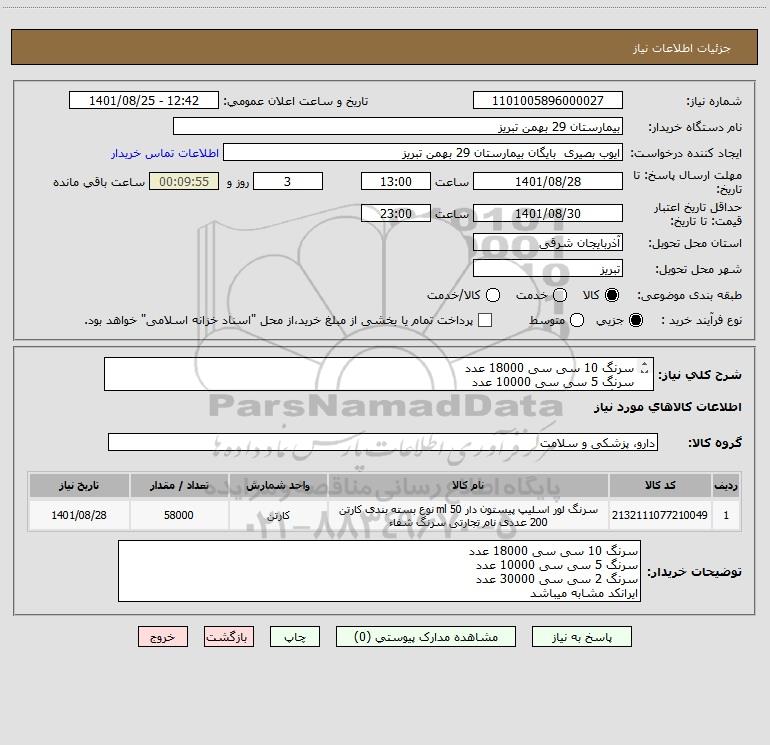This screenshot has width=770, height=745.
Task: Select the جزیی purchase type radio
Action: [x=636, y=320]
